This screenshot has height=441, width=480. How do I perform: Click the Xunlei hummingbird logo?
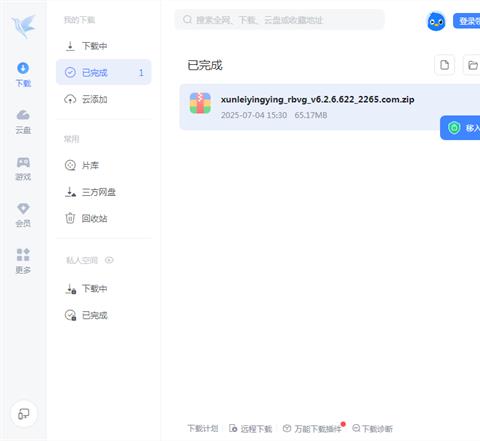point(23,26)
